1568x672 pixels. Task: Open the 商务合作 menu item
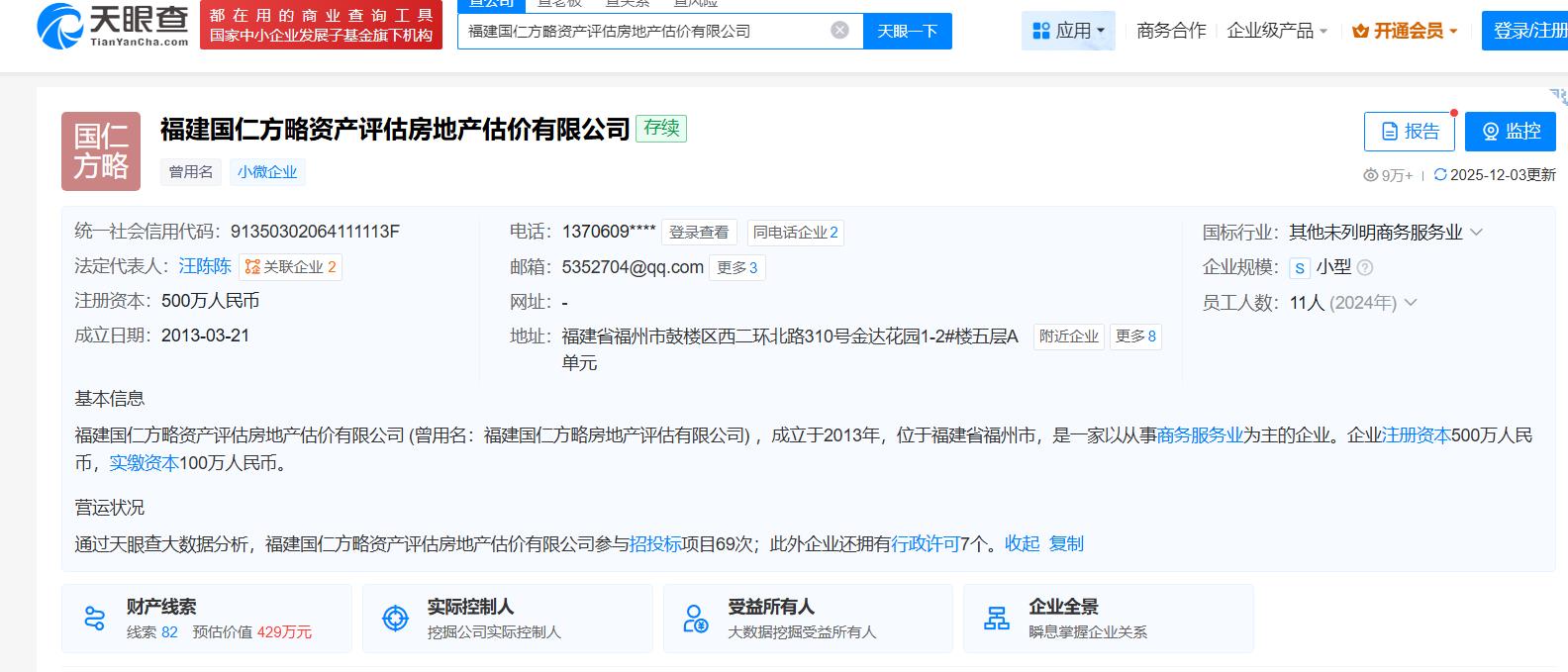(x=1171, y=31)
